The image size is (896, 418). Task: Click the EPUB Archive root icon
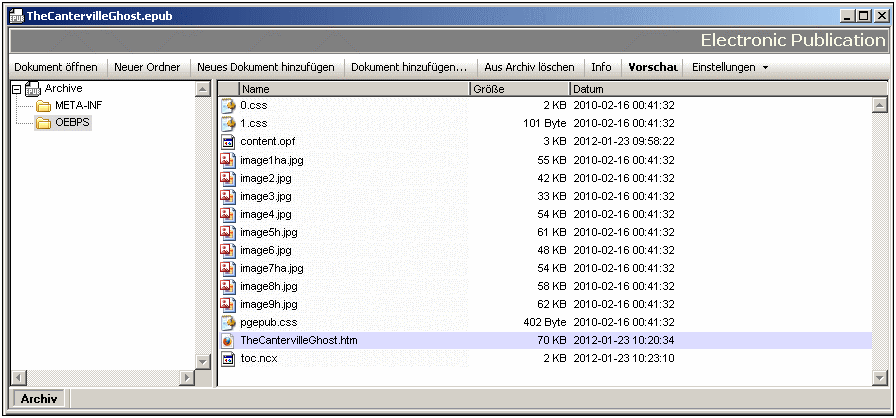33,89
